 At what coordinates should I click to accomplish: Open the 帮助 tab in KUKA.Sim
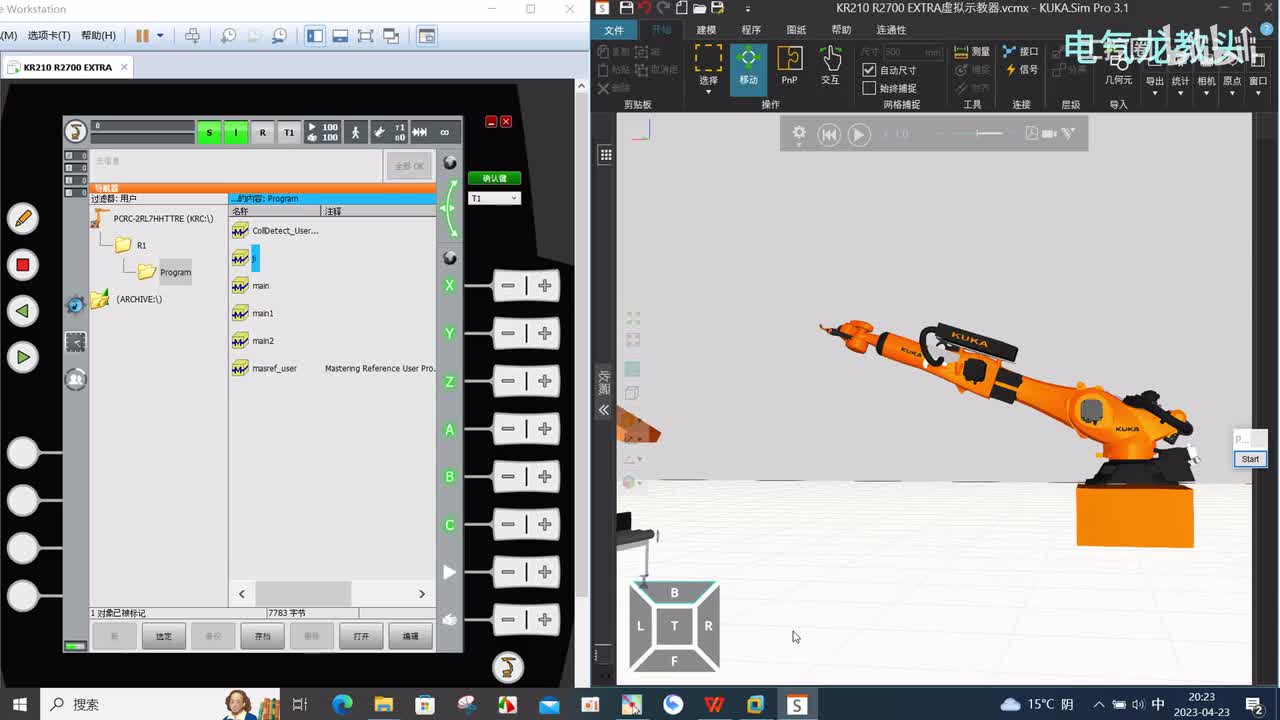tap(841, 30)
